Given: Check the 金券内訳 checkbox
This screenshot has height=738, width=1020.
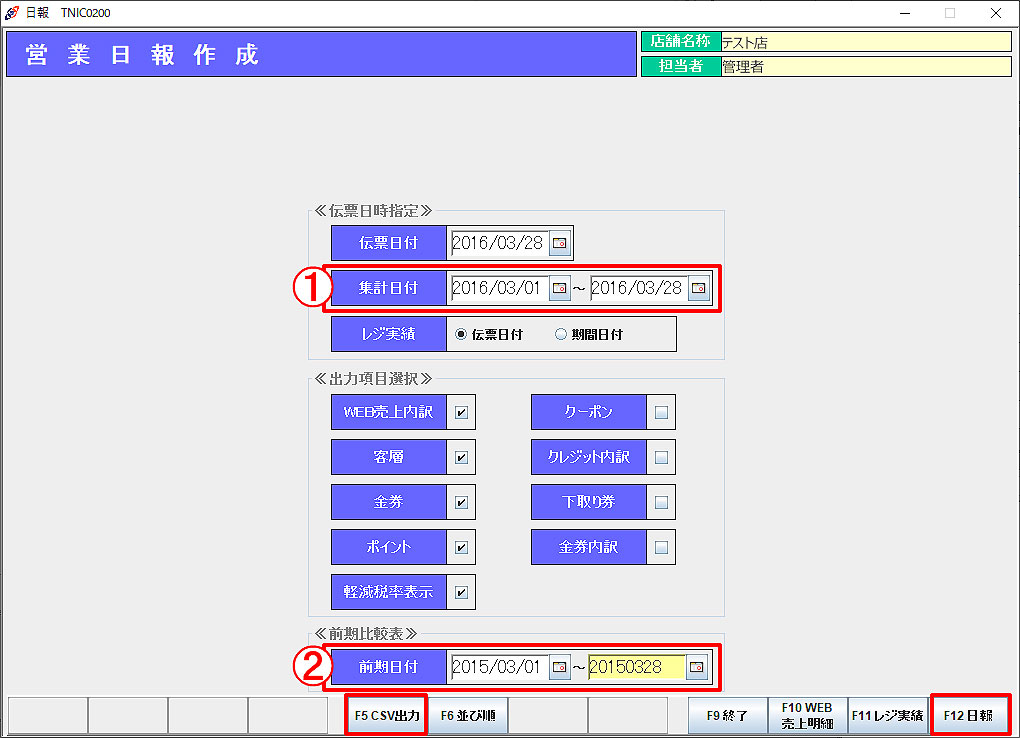Looking at the screenshot, I should tap(661, 547).
